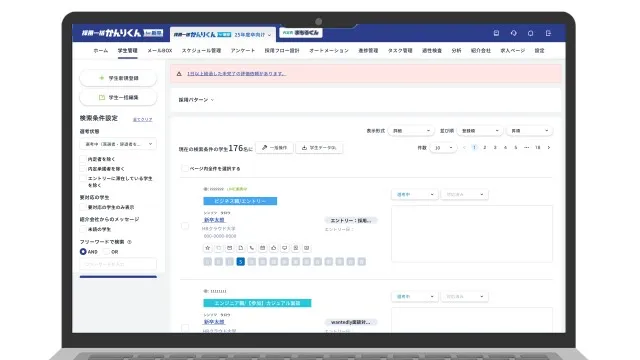Open notifications bell in header
The image size is (640, 360).
pos(531,33)
